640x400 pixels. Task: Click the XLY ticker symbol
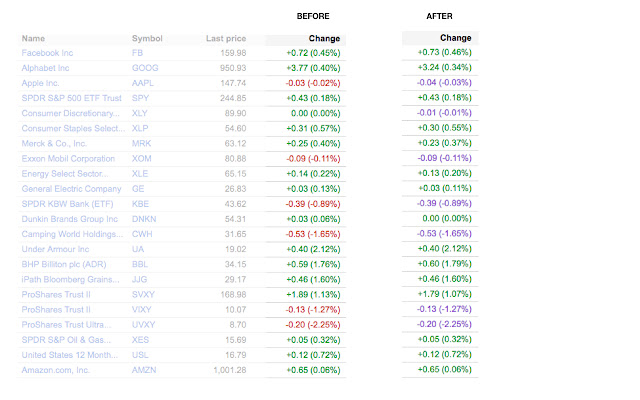click(140, 113)
